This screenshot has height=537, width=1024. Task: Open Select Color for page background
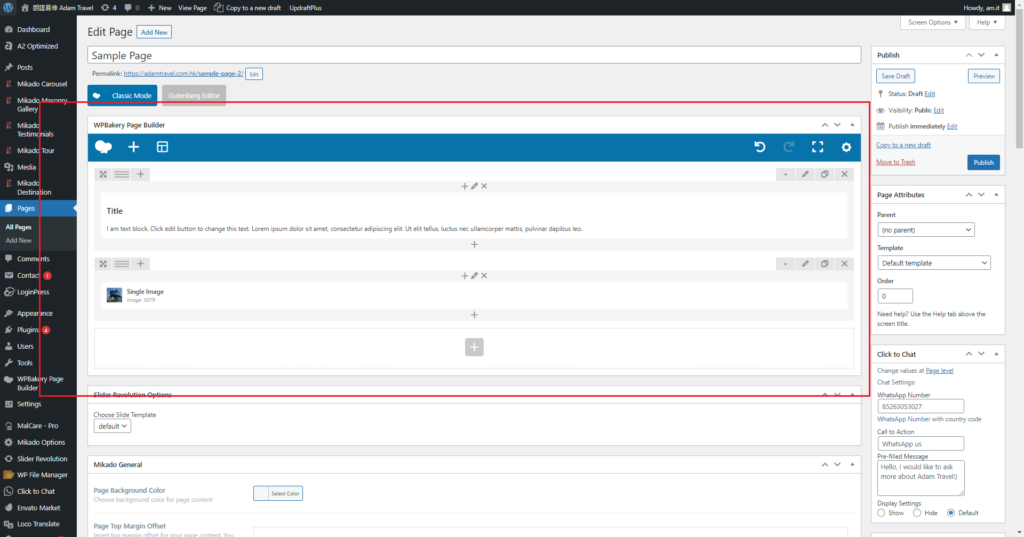click(278, 493)
